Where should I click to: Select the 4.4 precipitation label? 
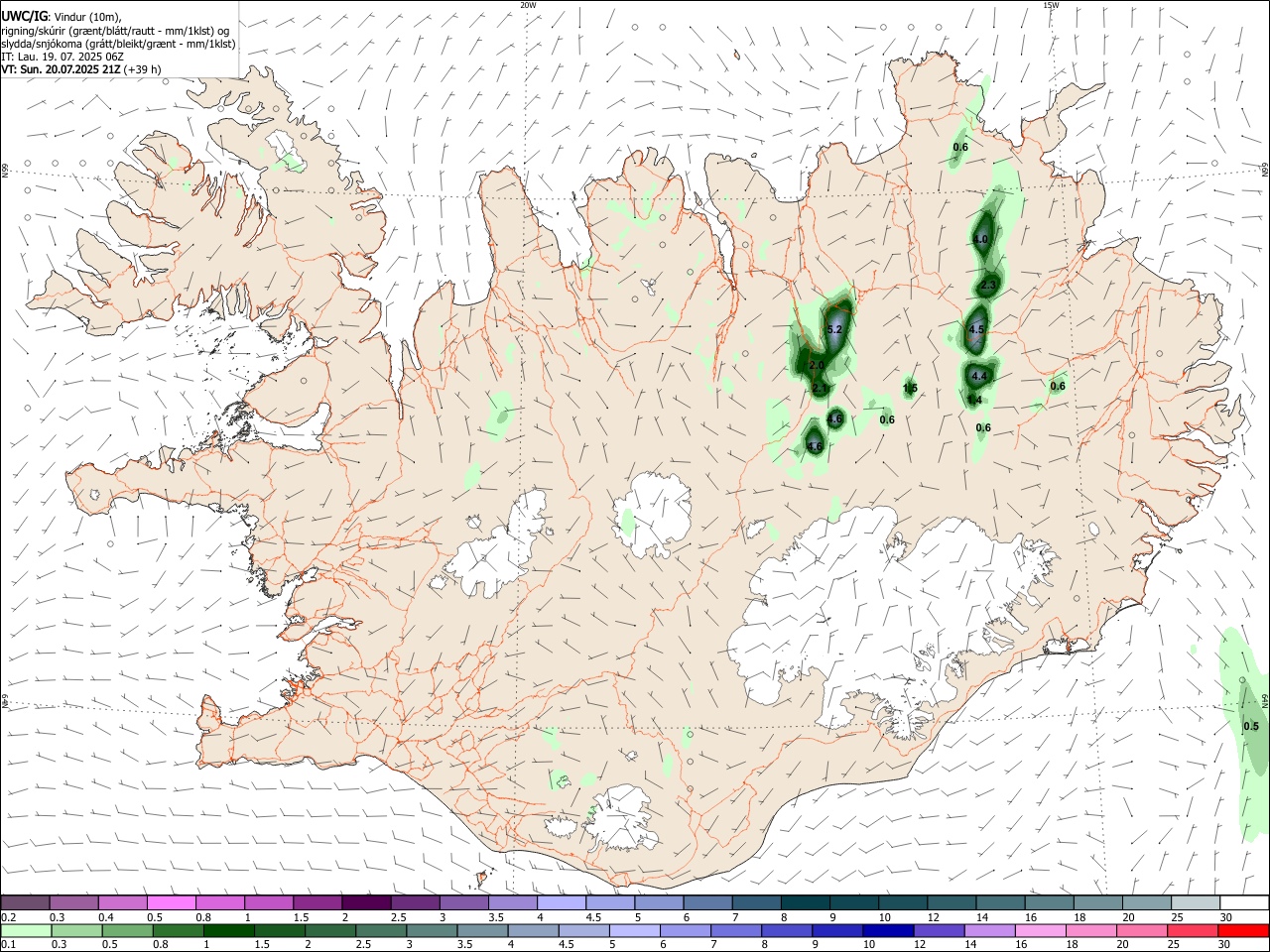[x=979, y=376]
